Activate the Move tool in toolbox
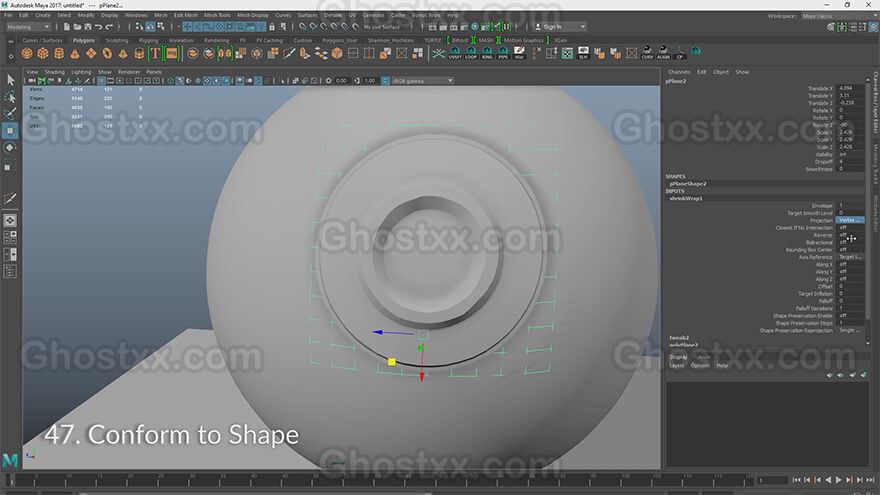Screen dimensions: 880x495 click(x=10, y=131)
